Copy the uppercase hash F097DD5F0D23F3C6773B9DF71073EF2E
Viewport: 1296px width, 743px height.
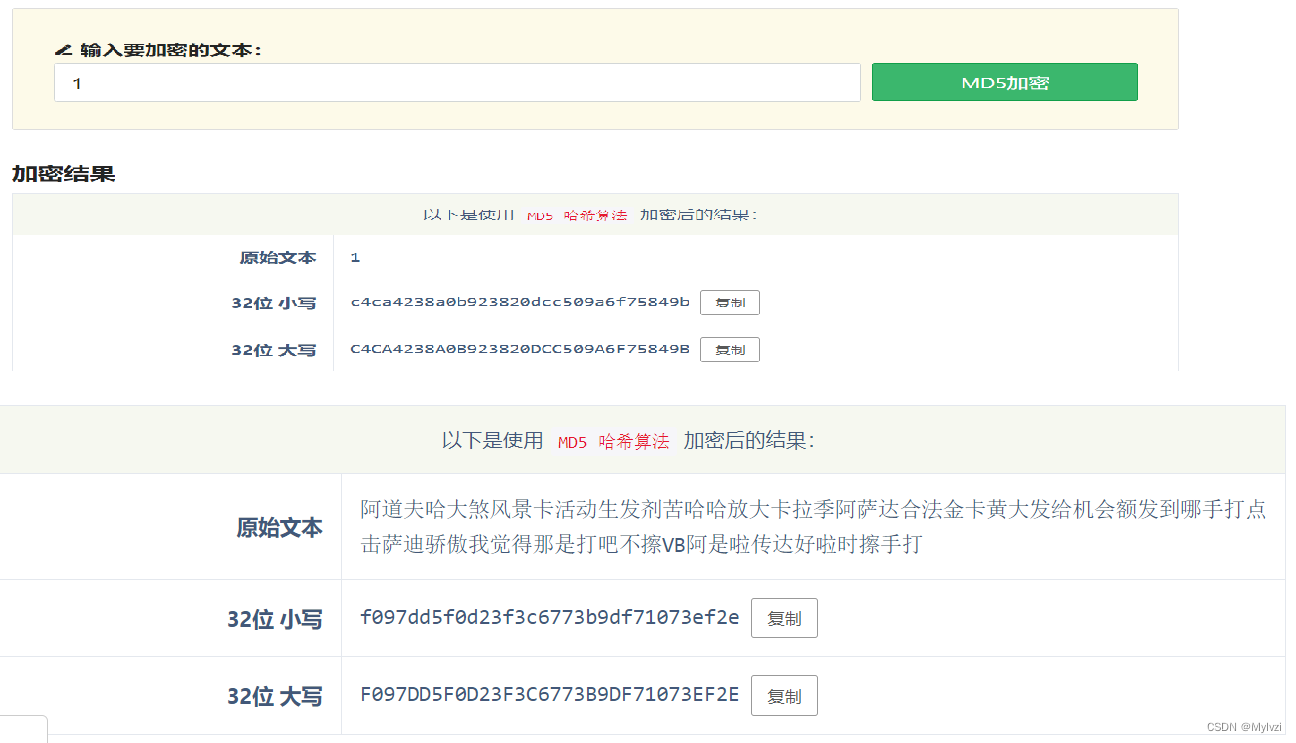(784, 696)
